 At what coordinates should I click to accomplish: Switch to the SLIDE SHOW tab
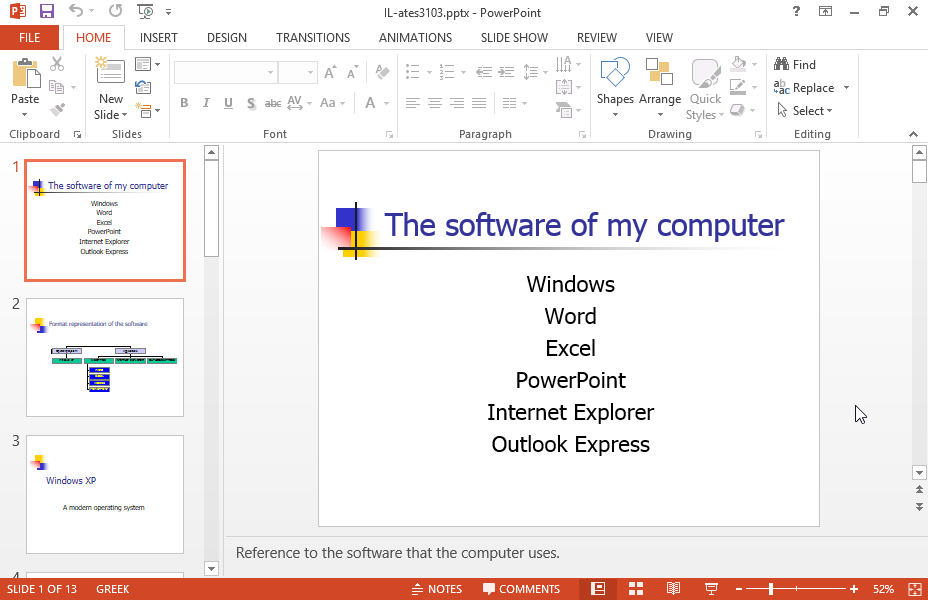point(514,38)
